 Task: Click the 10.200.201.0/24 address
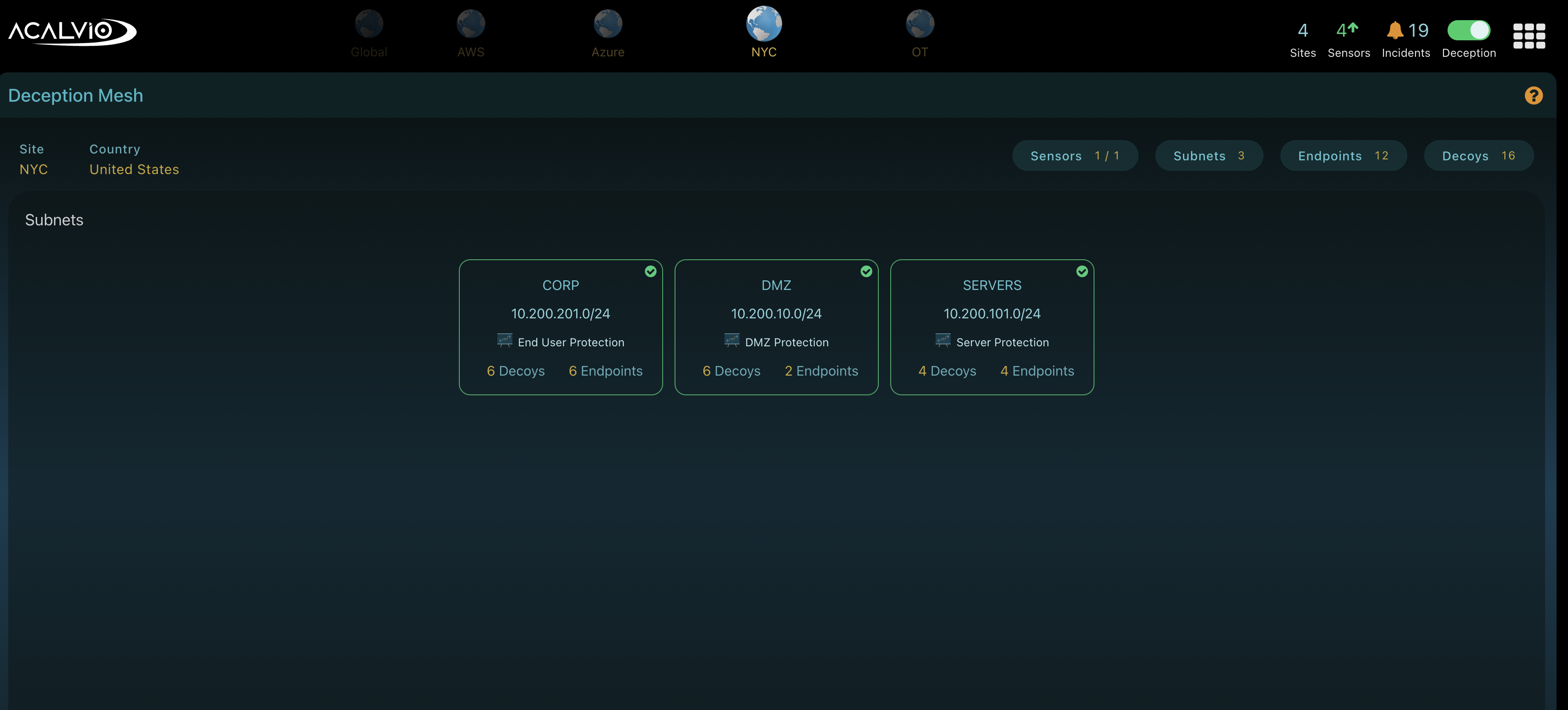pyautogui.click(x=561, y=314)
